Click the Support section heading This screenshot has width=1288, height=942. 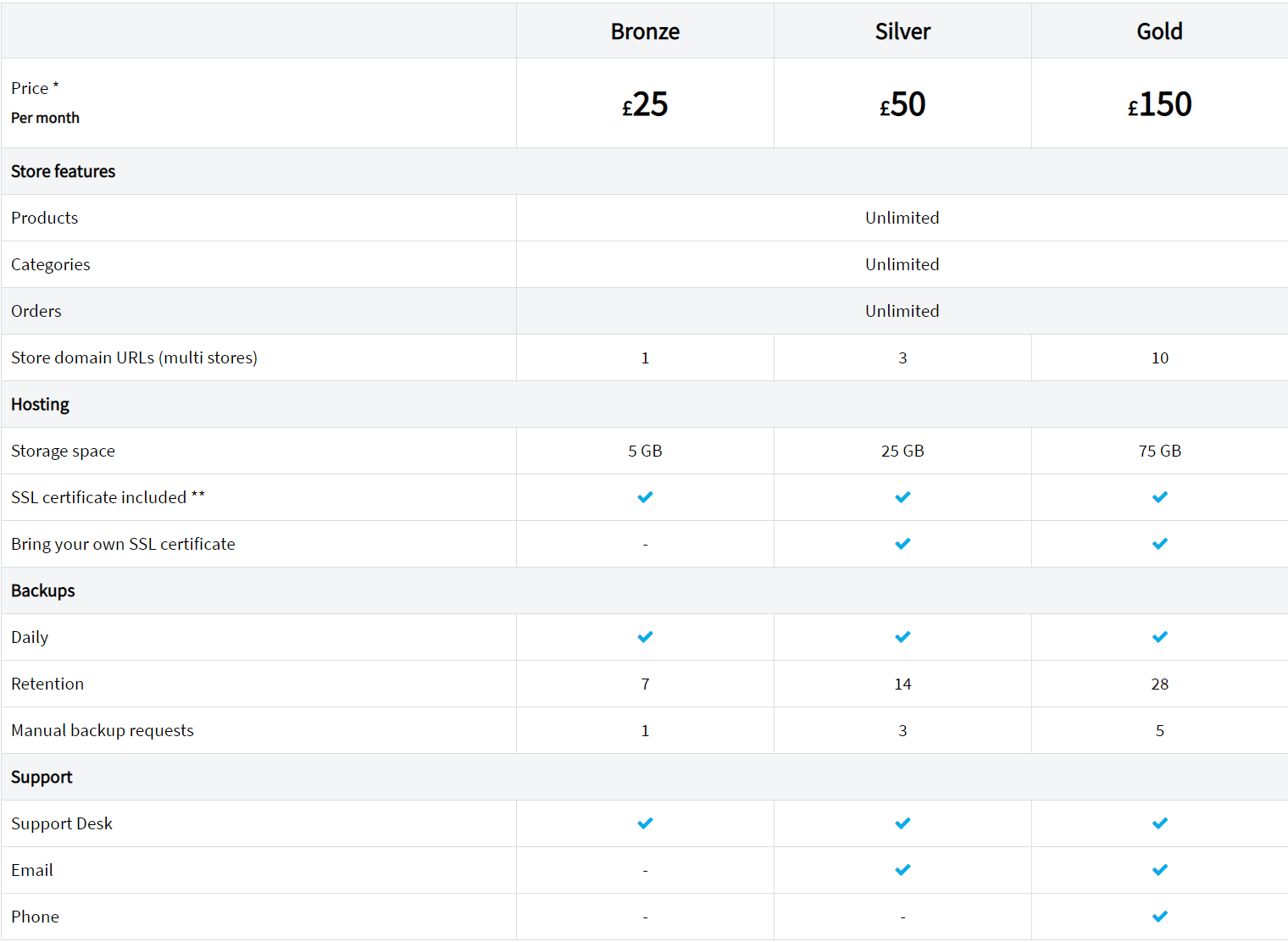(x=42, y=777)
